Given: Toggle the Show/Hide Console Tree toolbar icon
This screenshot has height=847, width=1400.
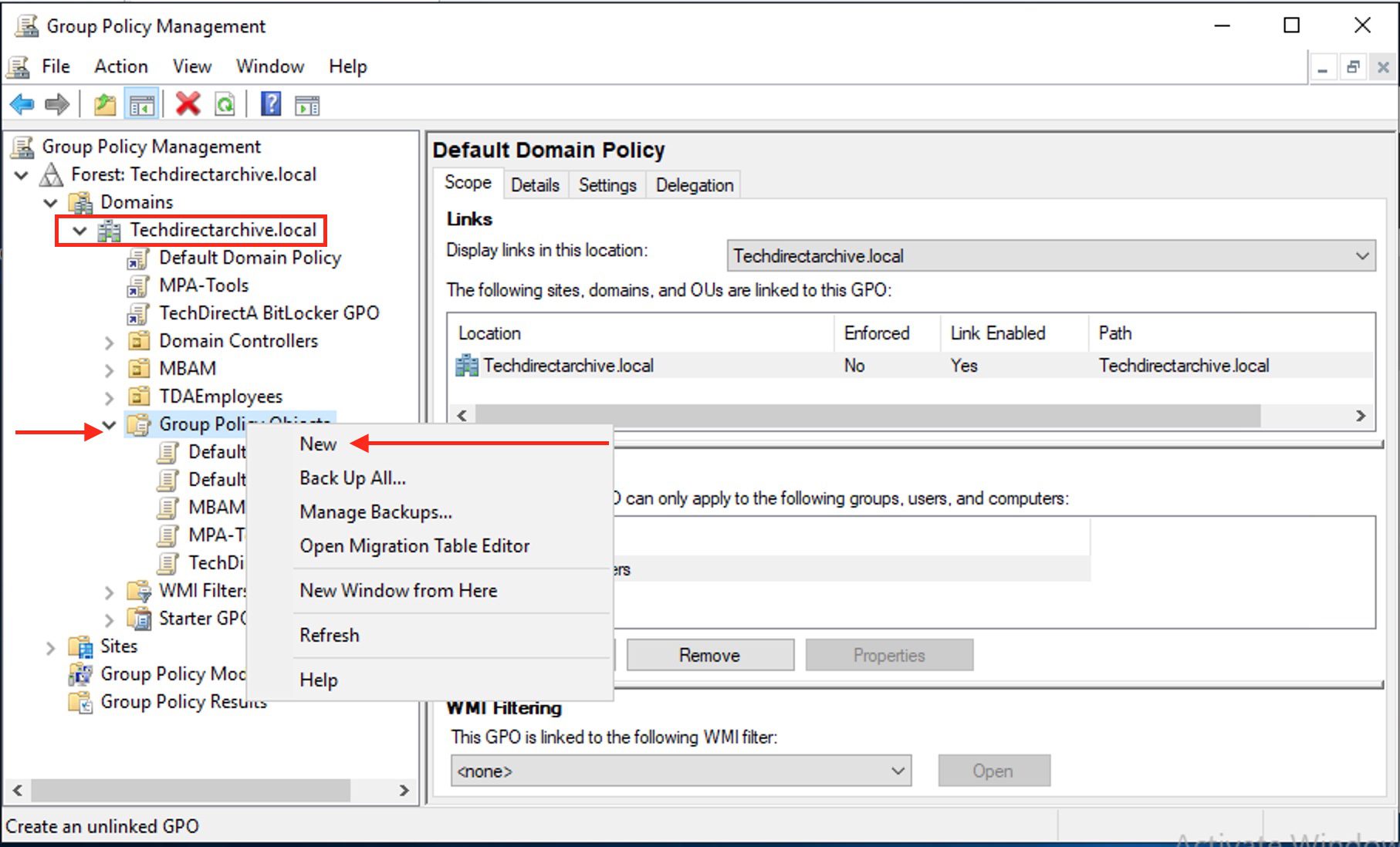Looking at the screenshot, I should (142, 104).
